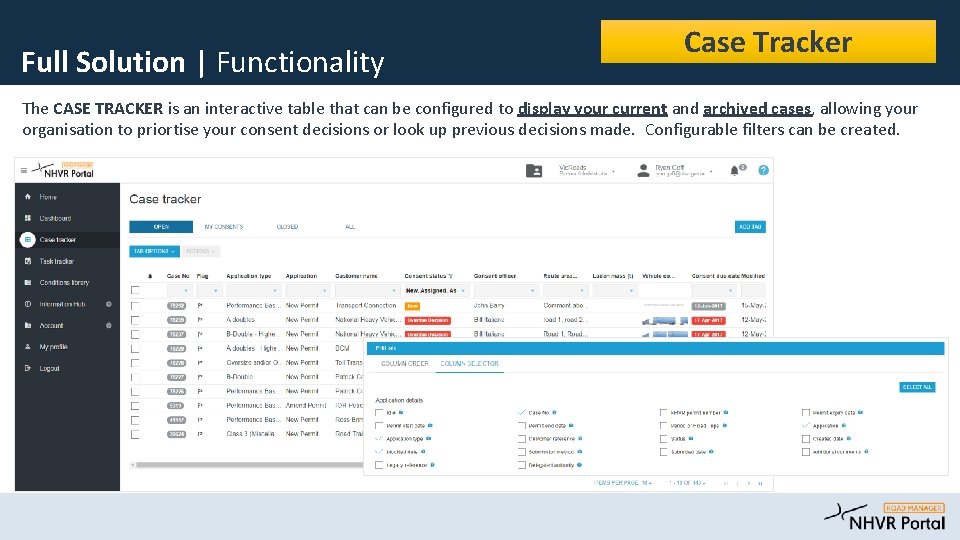Click the account folder icon in header
Viewport: 960px width, 540px height.
(534, 171)
